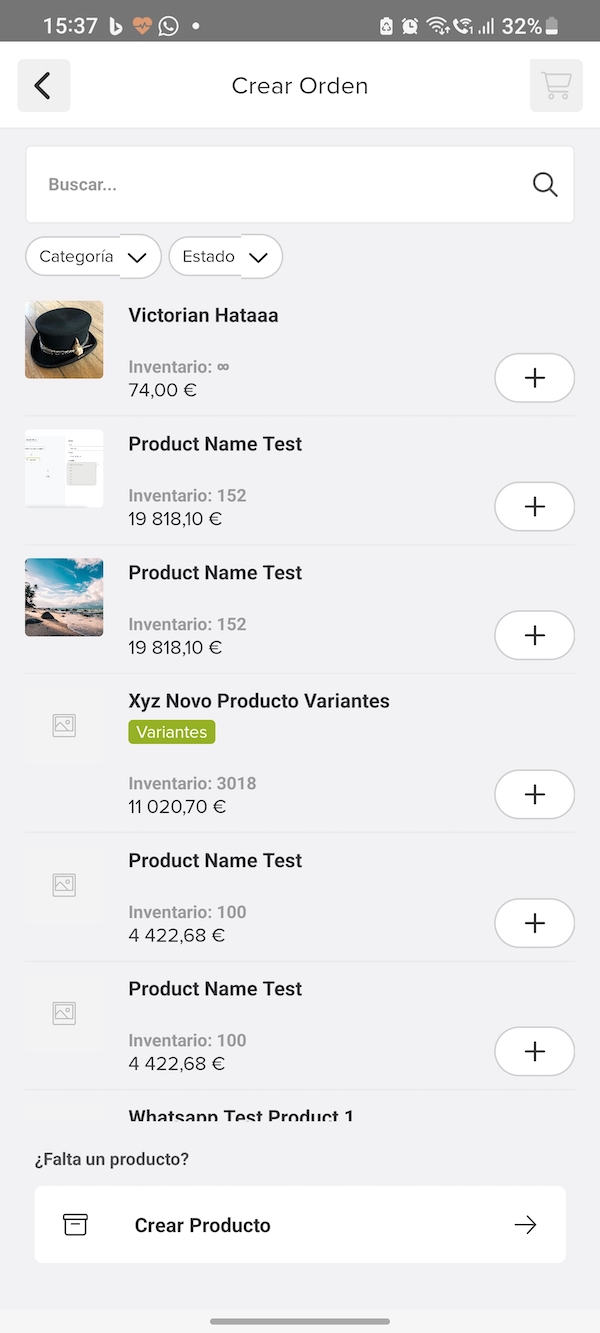Expand the Categoría filter dropdown
The width and height of the screenshot is (600, 1333).
point(93,257)
